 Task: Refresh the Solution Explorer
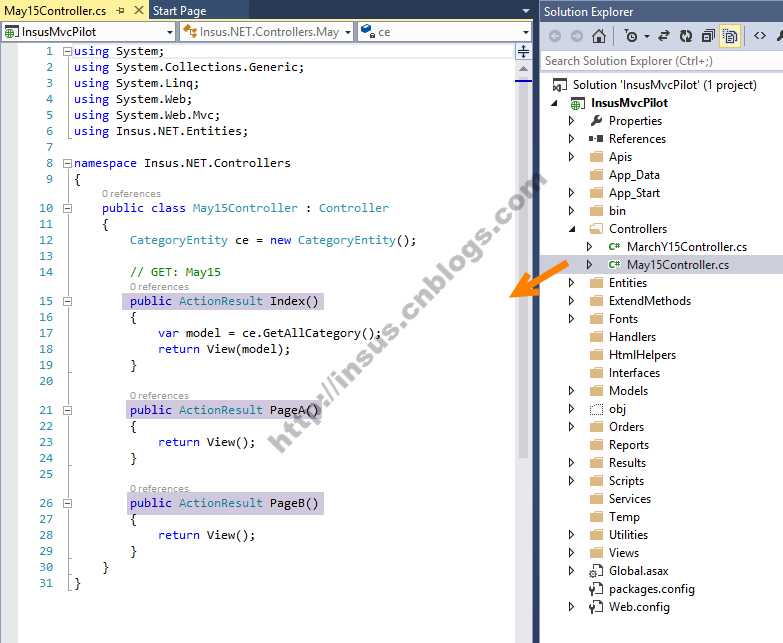[x=686, y=36]
